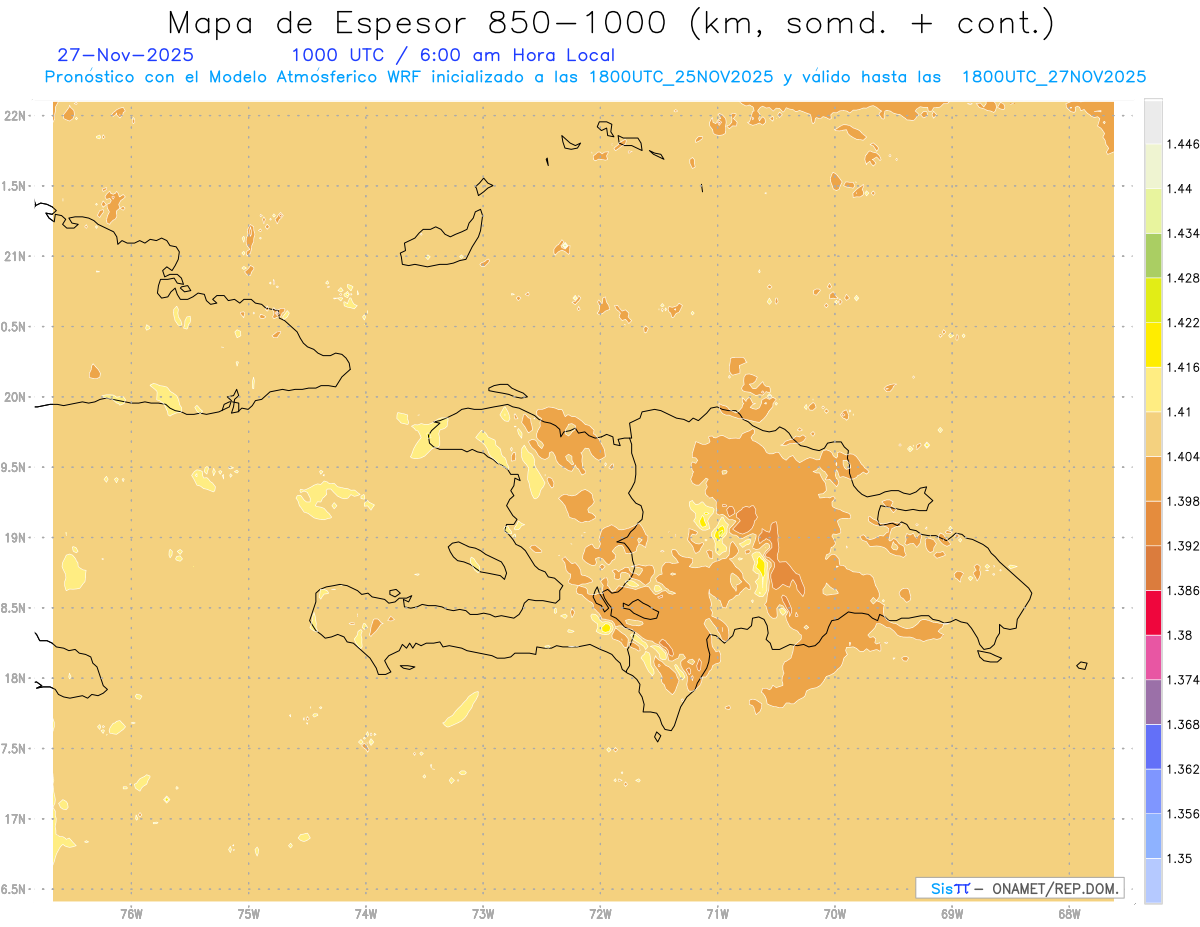Pick the pink swatch between 1.374 and 1.38
This screenshot has height=927, width=1200.
pyautogui.click(x=1153, y=656)
